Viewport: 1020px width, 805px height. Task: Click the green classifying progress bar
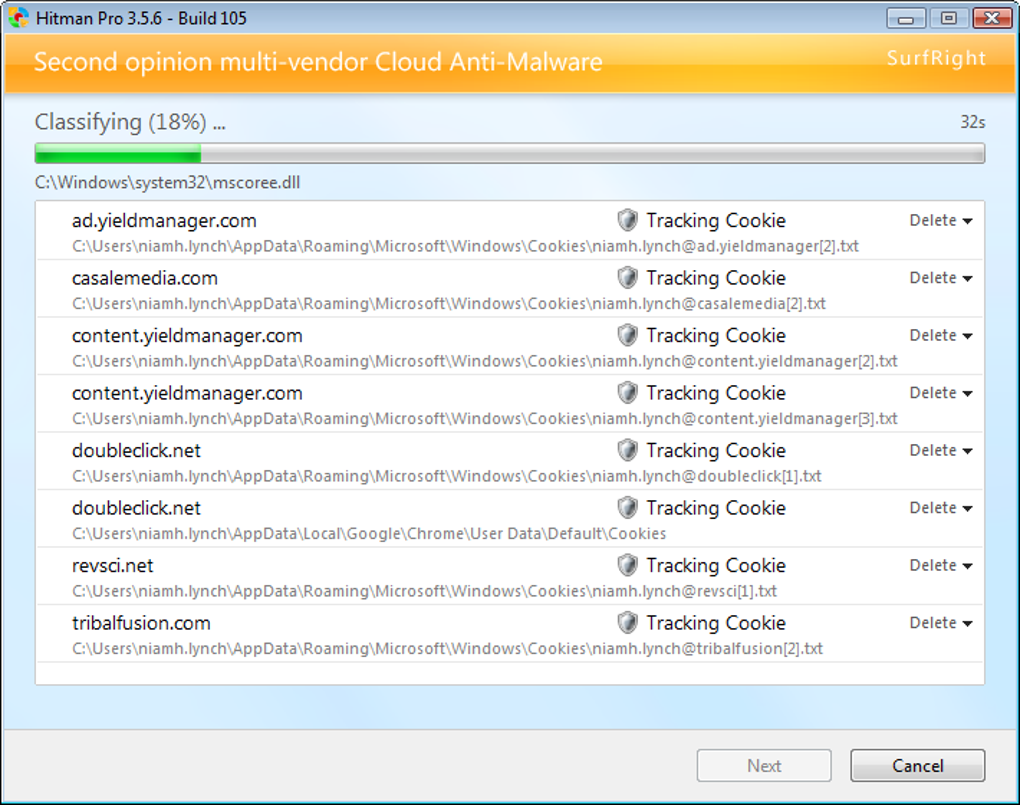click(x=509, y=154)
